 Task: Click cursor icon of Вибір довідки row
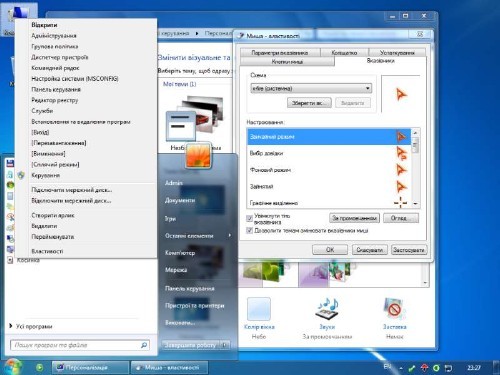[402, 153]
